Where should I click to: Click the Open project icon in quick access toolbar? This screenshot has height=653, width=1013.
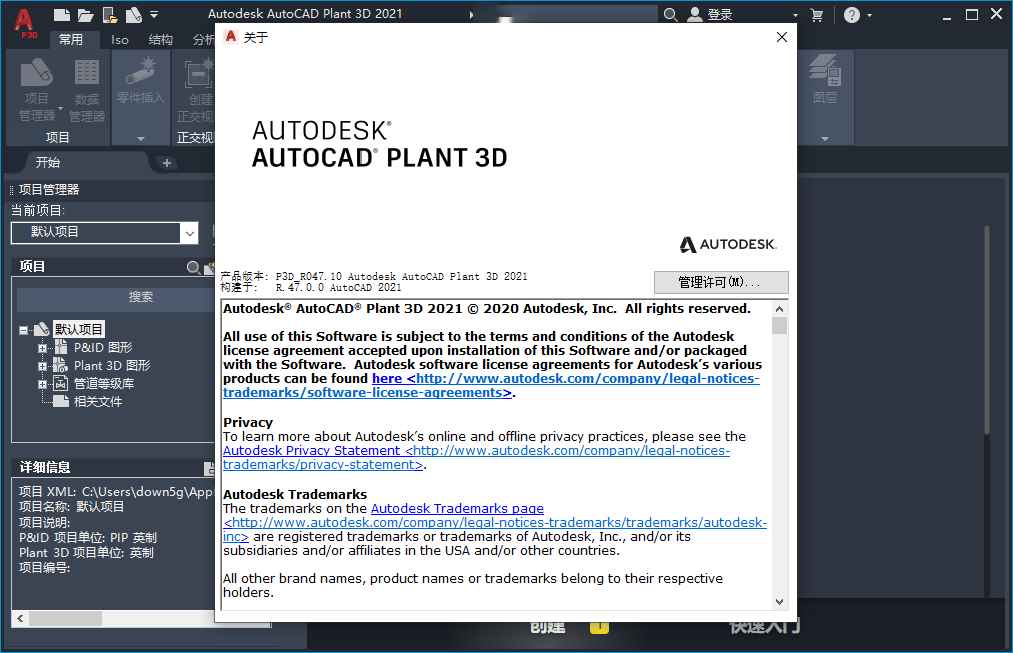110,14
